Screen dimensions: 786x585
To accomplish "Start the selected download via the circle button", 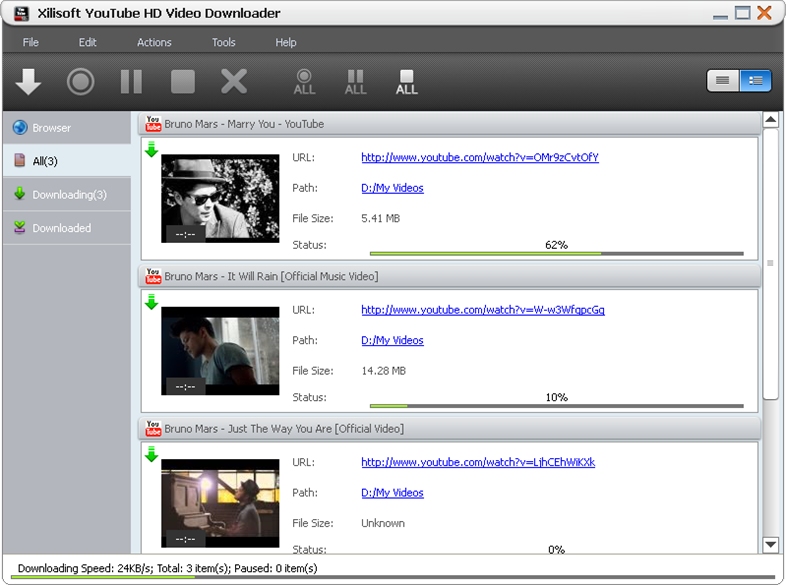I will [80, 81].
